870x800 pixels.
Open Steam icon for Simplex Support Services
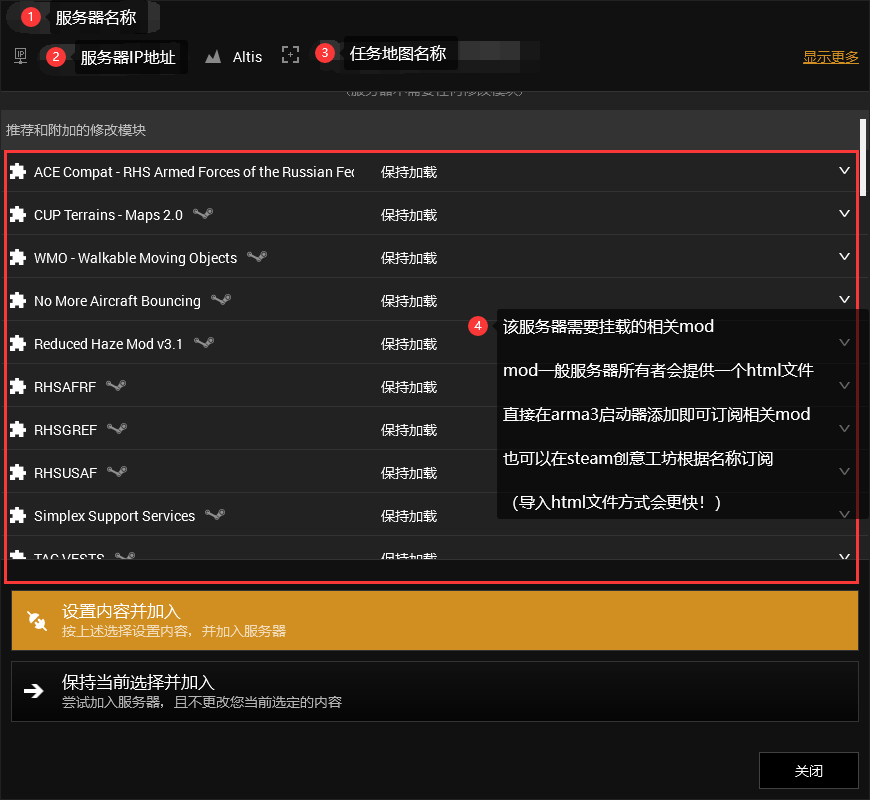(x=215, y=514)
